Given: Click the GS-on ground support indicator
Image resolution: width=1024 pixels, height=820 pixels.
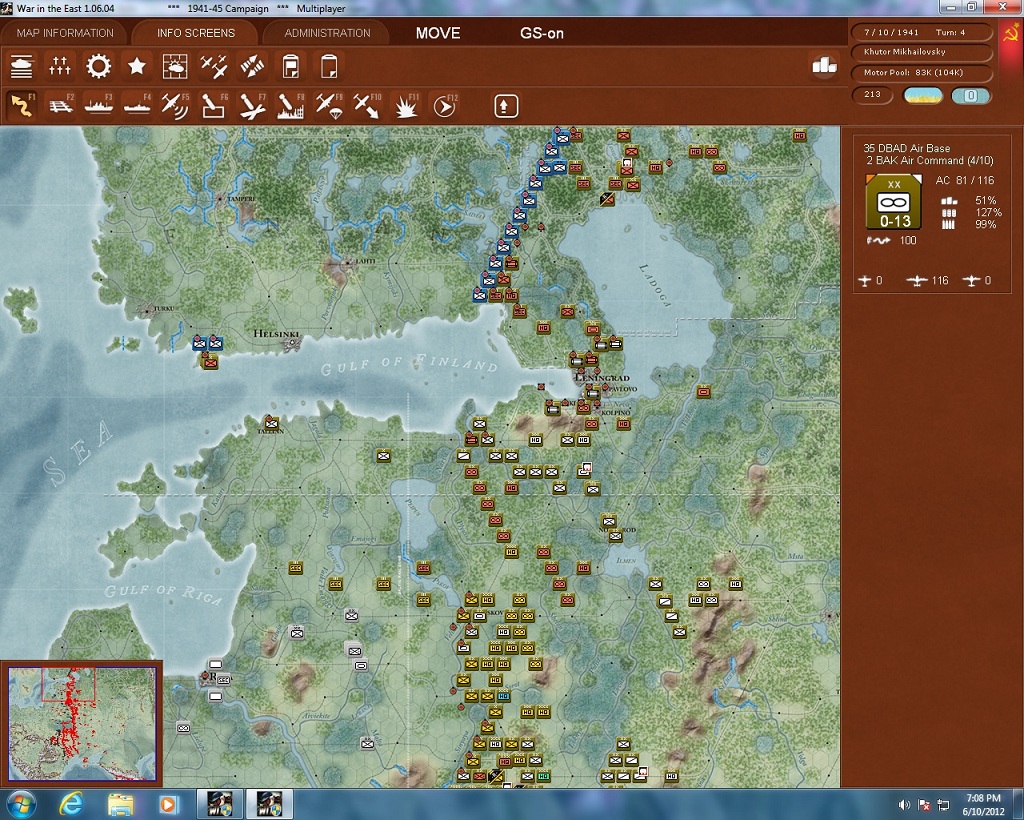Looking at the screenshot, I should [x=542, y=33].
